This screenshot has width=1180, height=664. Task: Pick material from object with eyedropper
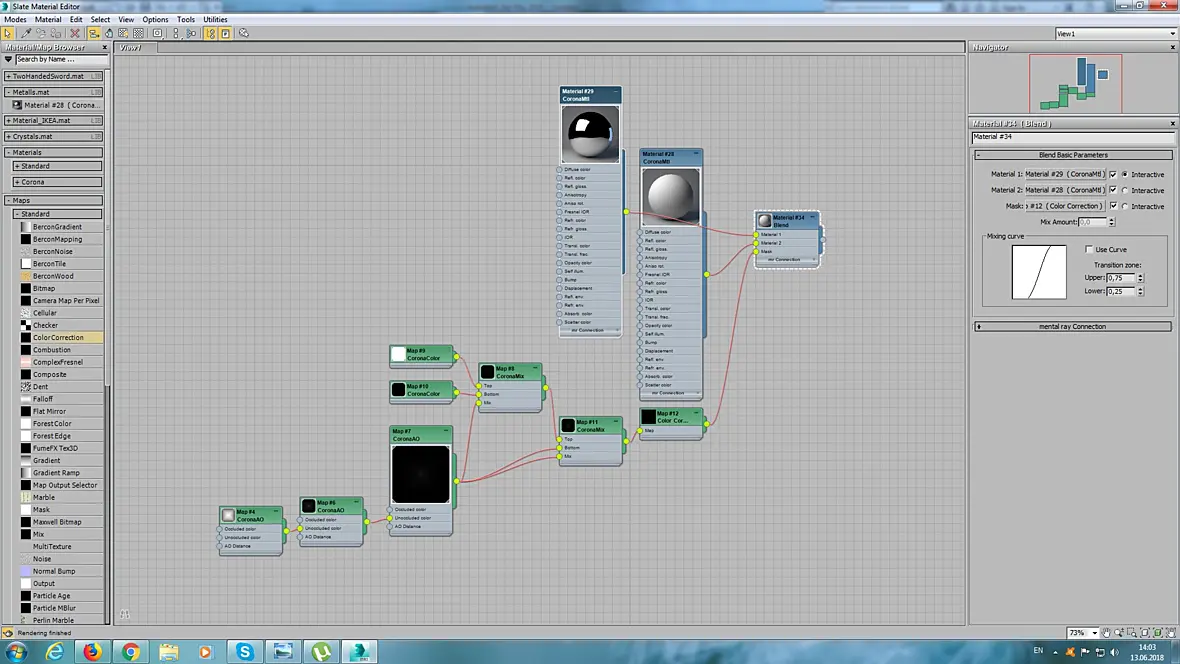click(26, 33)
